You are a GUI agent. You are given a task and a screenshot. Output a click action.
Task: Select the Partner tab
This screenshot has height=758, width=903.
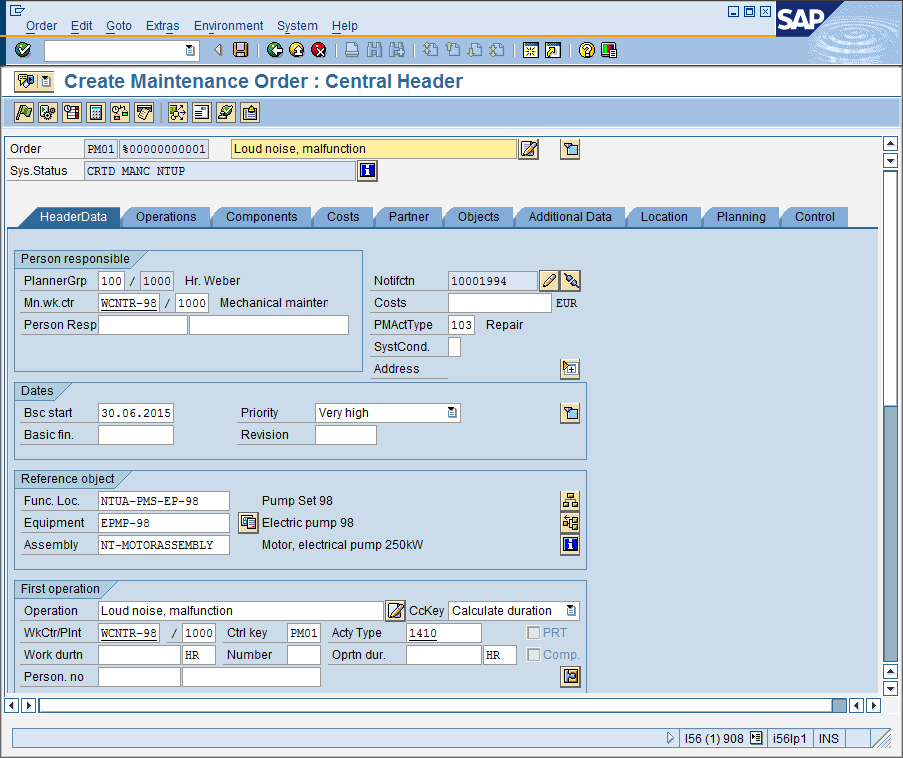(x=408, y=217)
